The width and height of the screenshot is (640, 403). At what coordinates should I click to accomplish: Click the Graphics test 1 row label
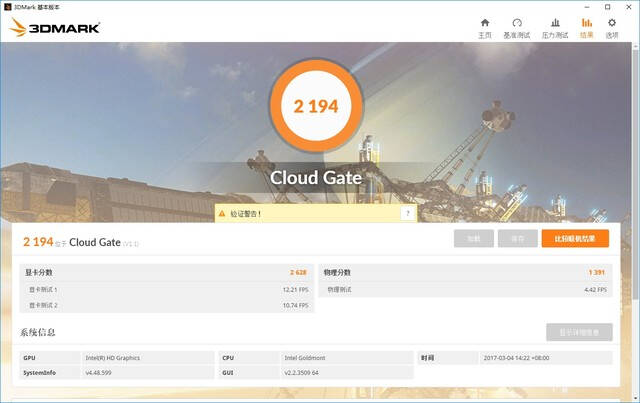(43, 289)
